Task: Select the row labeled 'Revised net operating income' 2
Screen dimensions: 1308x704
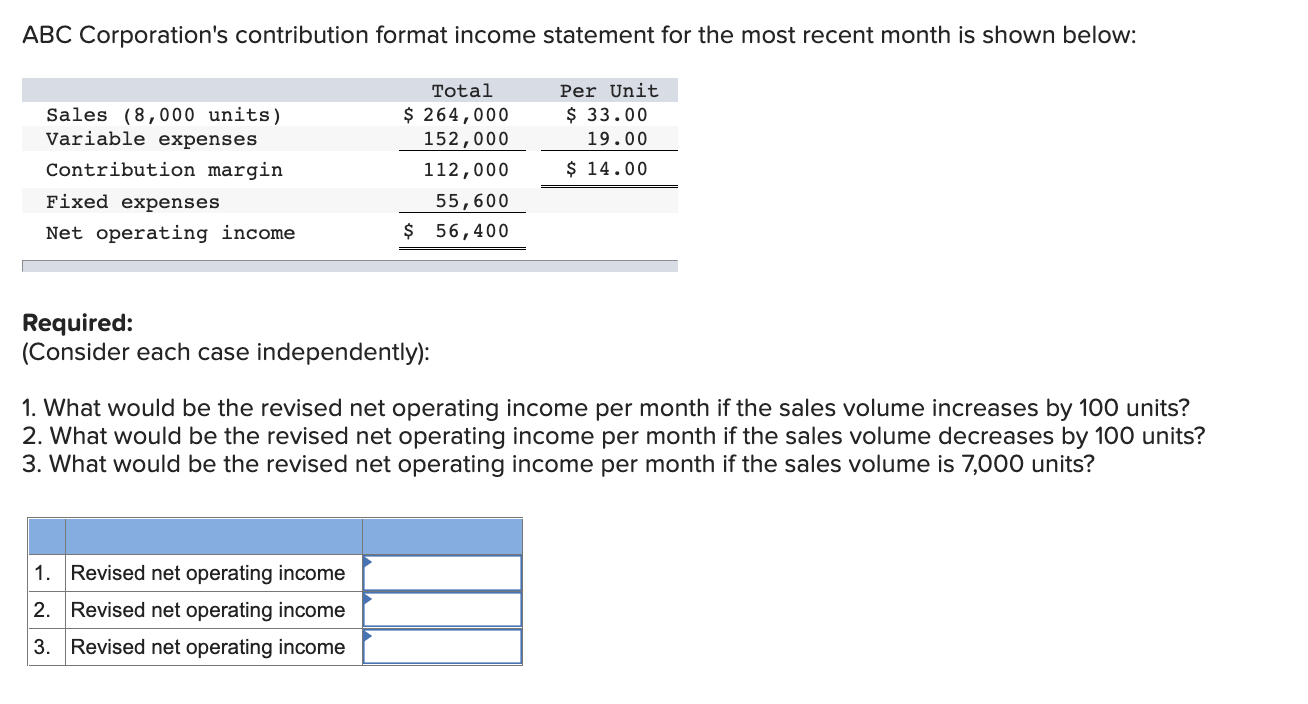Action: [206, 609]
